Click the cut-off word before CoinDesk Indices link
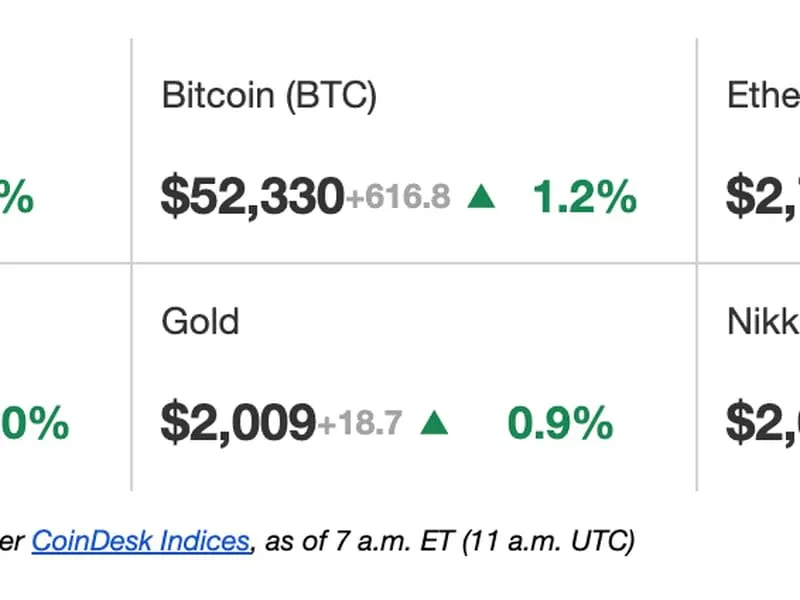 (x=13, y=542)
